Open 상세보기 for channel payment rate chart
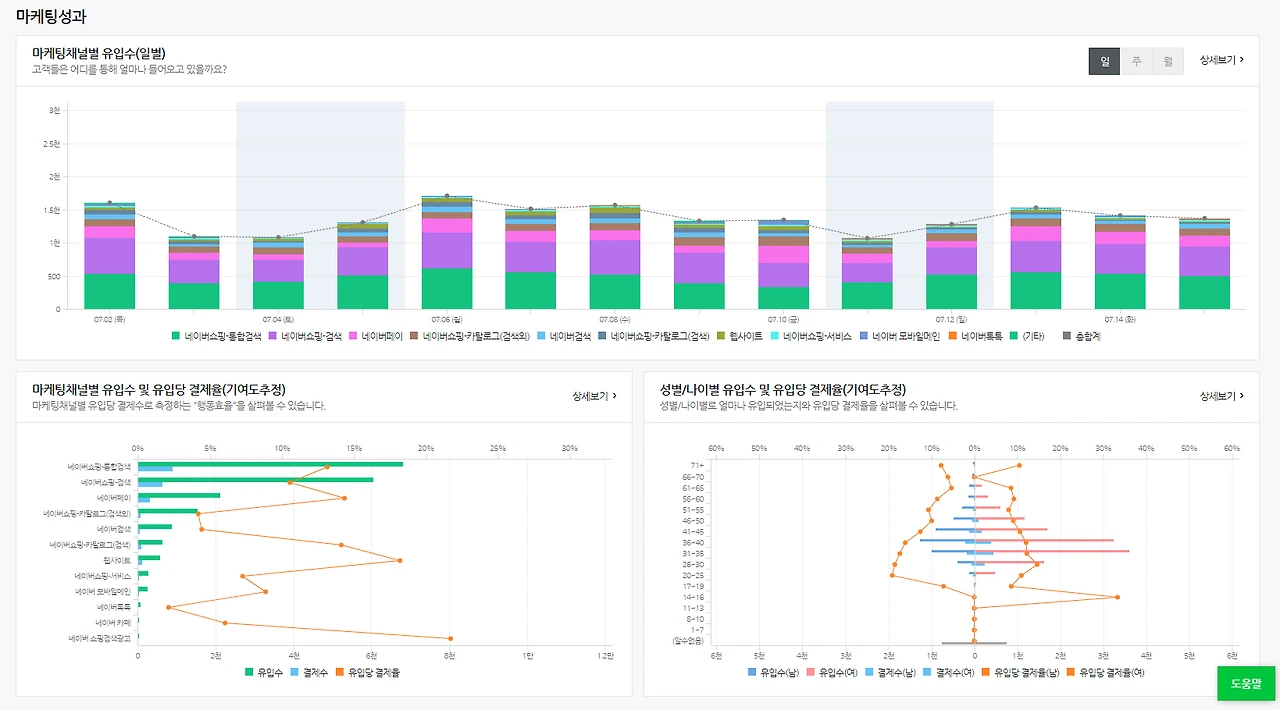The image size is (1280, 710). pos(594,396)
